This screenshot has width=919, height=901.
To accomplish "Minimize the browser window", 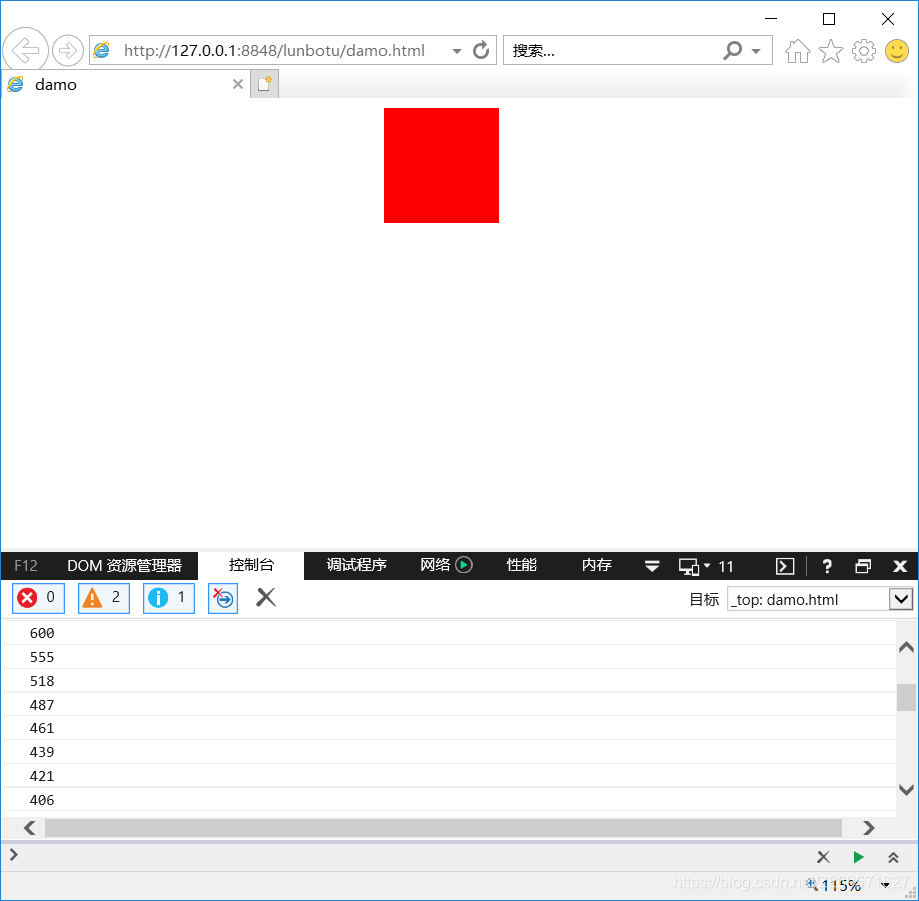I will click(771, 19).
